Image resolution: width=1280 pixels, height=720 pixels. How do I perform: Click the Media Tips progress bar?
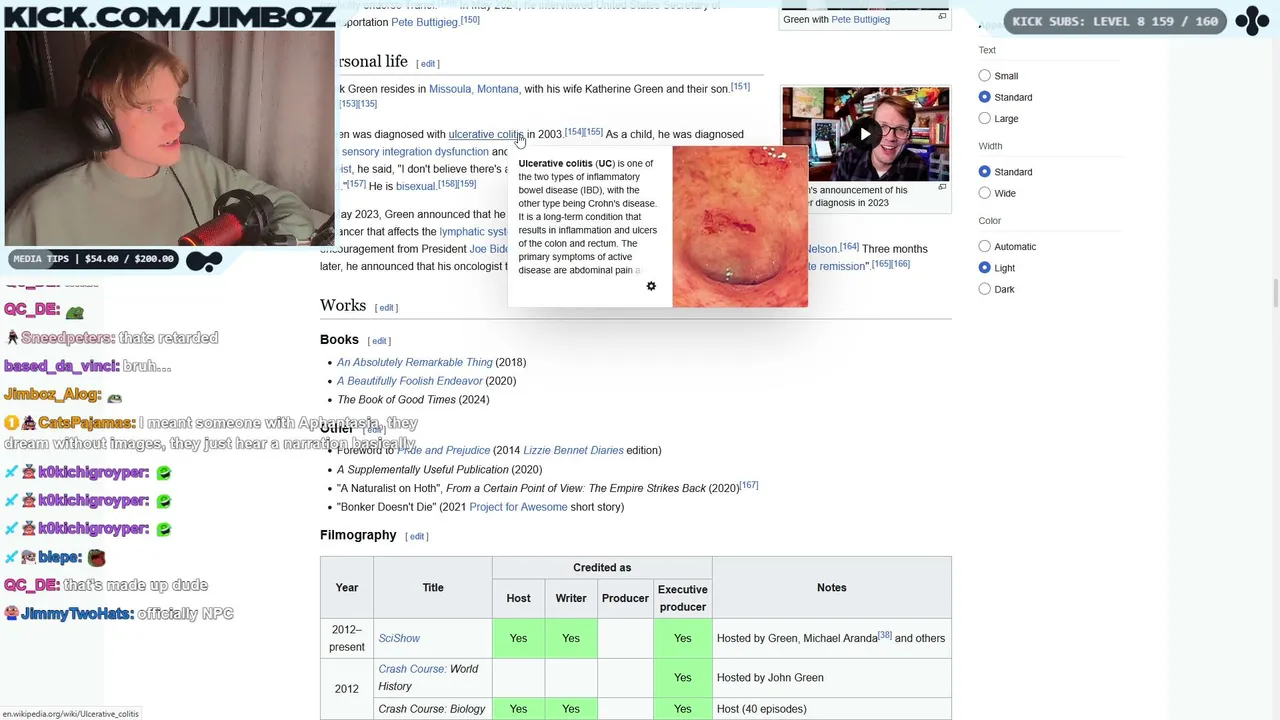94,259
